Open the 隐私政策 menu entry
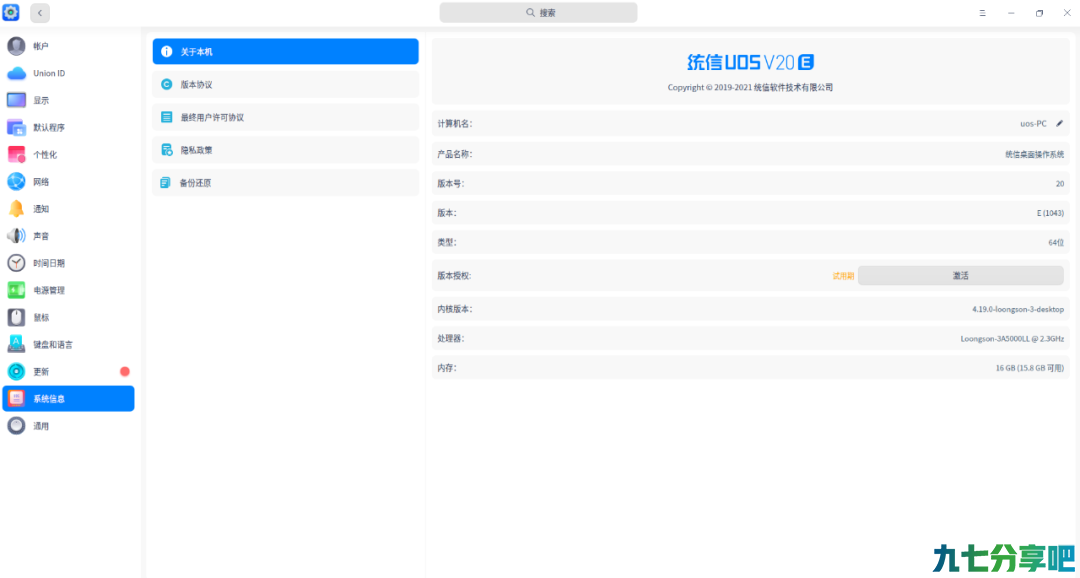 285,149
